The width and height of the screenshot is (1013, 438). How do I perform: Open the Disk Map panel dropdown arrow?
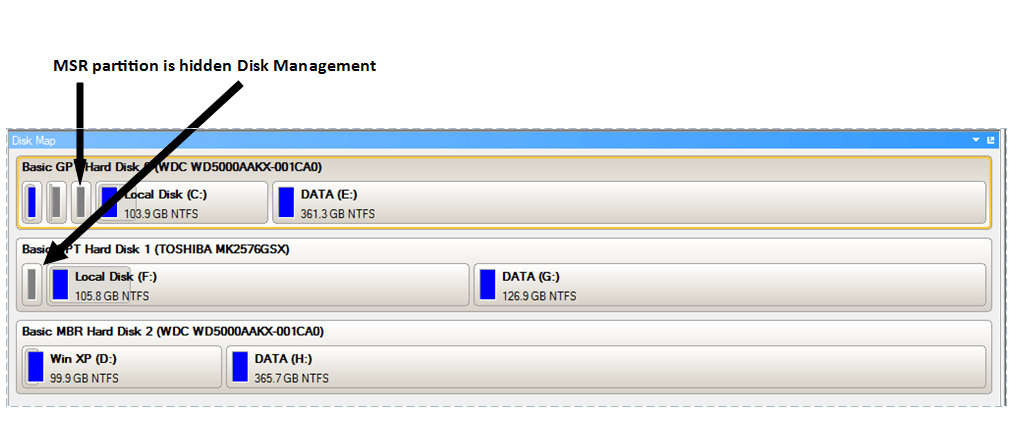(x=976, y=140)
